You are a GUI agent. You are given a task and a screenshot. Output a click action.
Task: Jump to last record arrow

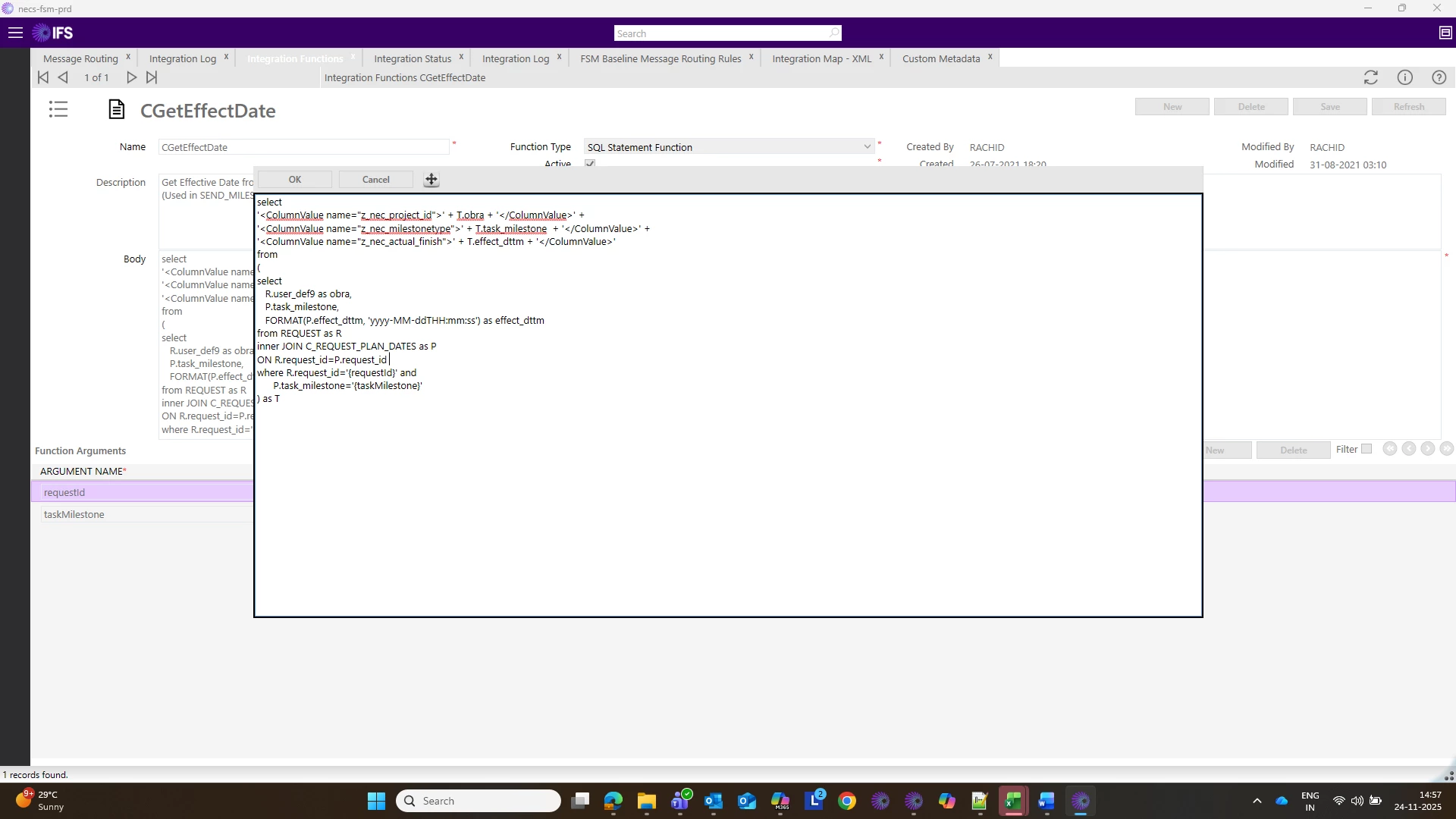(x=152, y=77)
